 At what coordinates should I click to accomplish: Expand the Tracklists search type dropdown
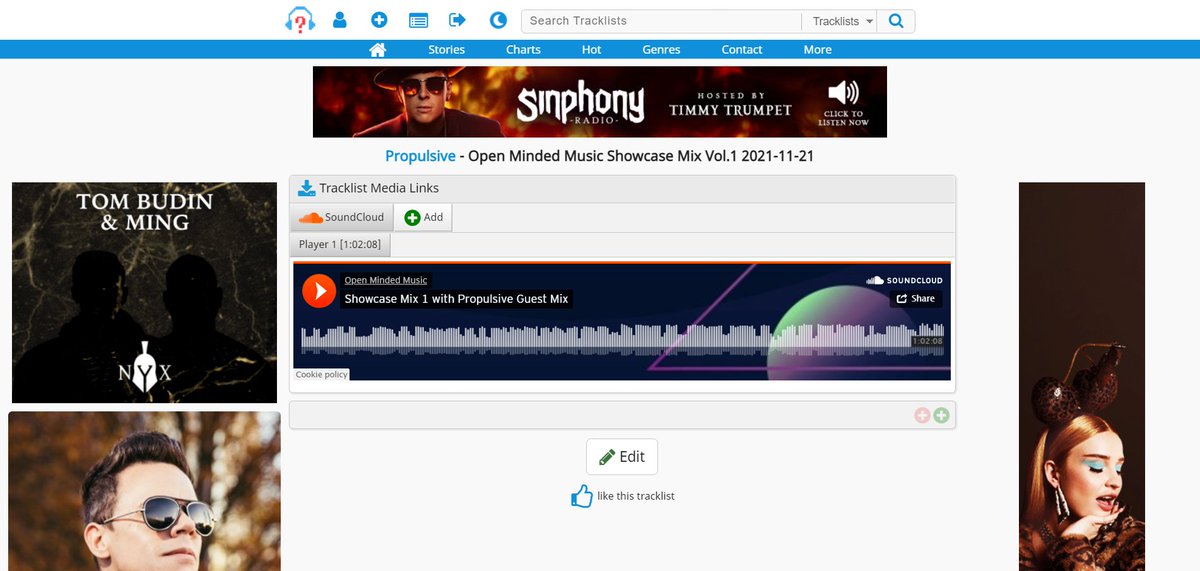842,21
